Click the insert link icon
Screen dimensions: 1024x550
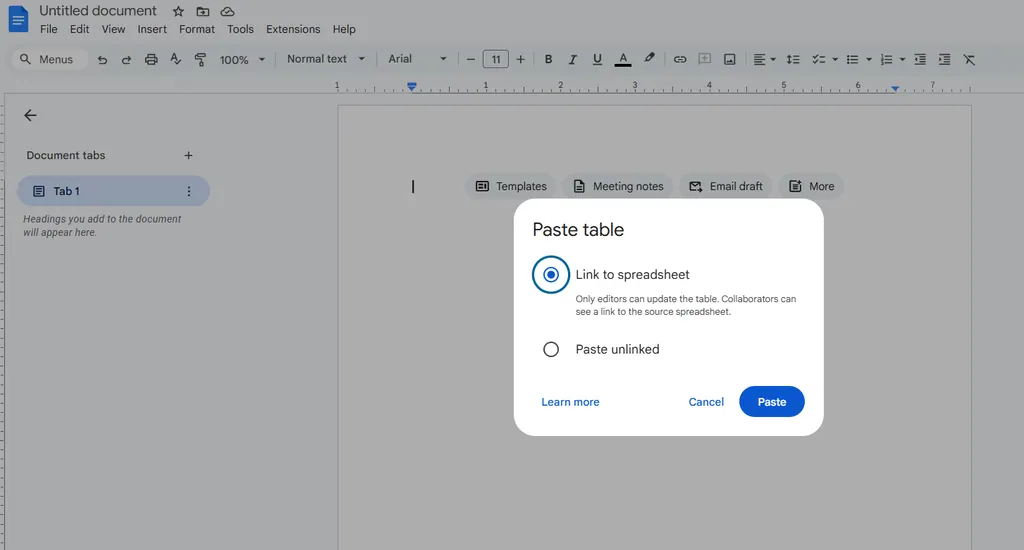click(680, 60)
